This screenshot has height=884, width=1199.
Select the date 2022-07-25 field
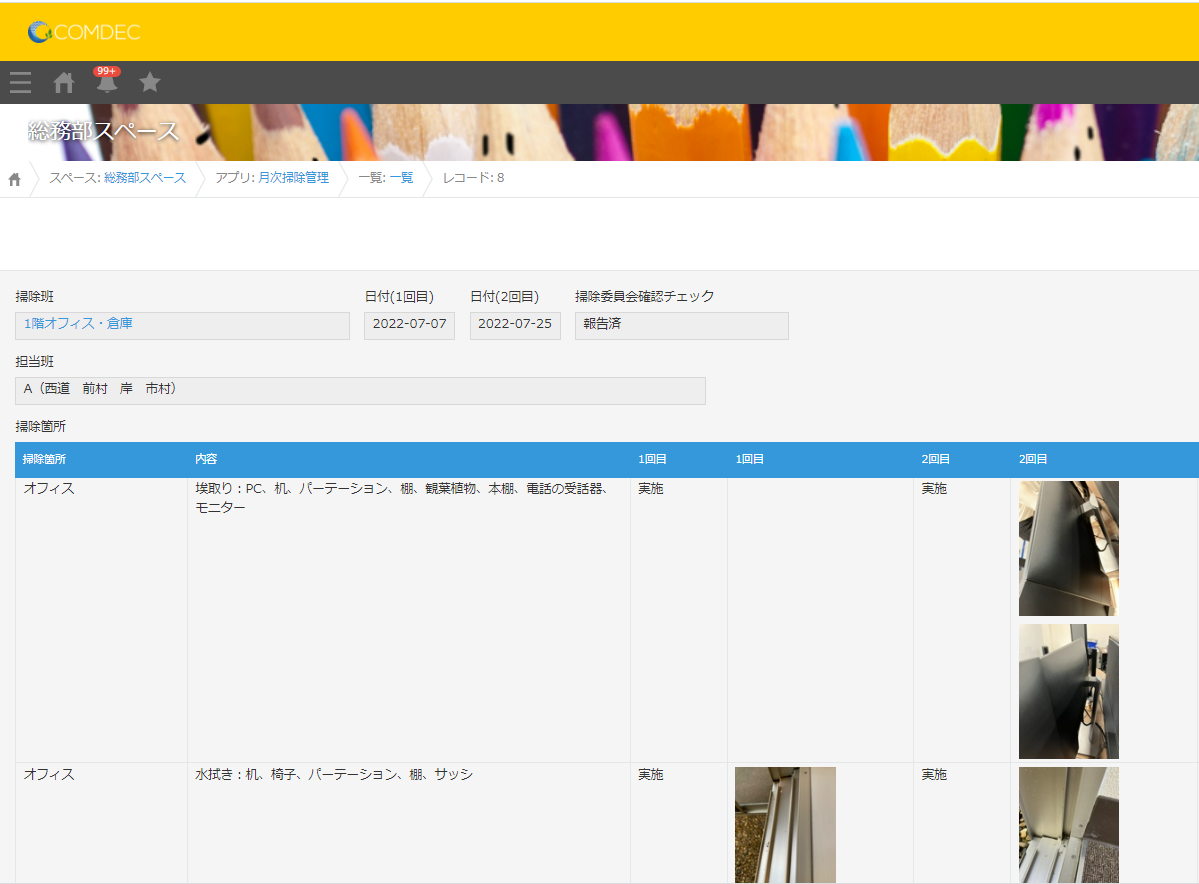tap(515, 325)
